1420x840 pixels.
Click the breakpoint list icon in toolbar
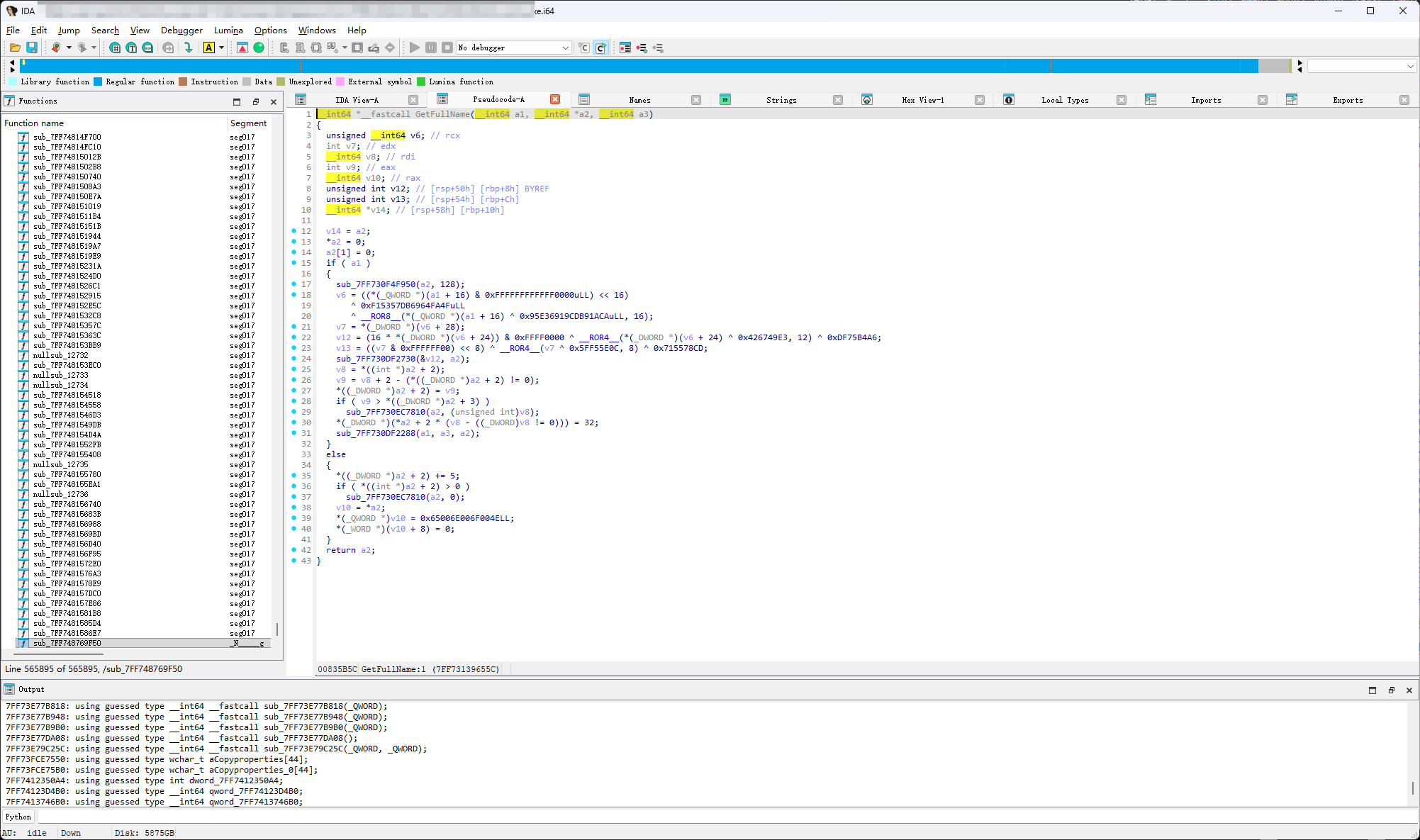(625, 47)
